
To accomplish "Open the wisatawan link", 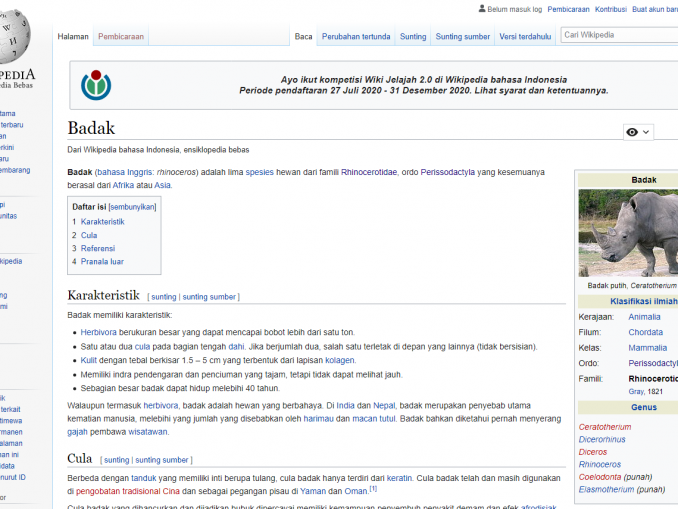I will tap(147, 432).
